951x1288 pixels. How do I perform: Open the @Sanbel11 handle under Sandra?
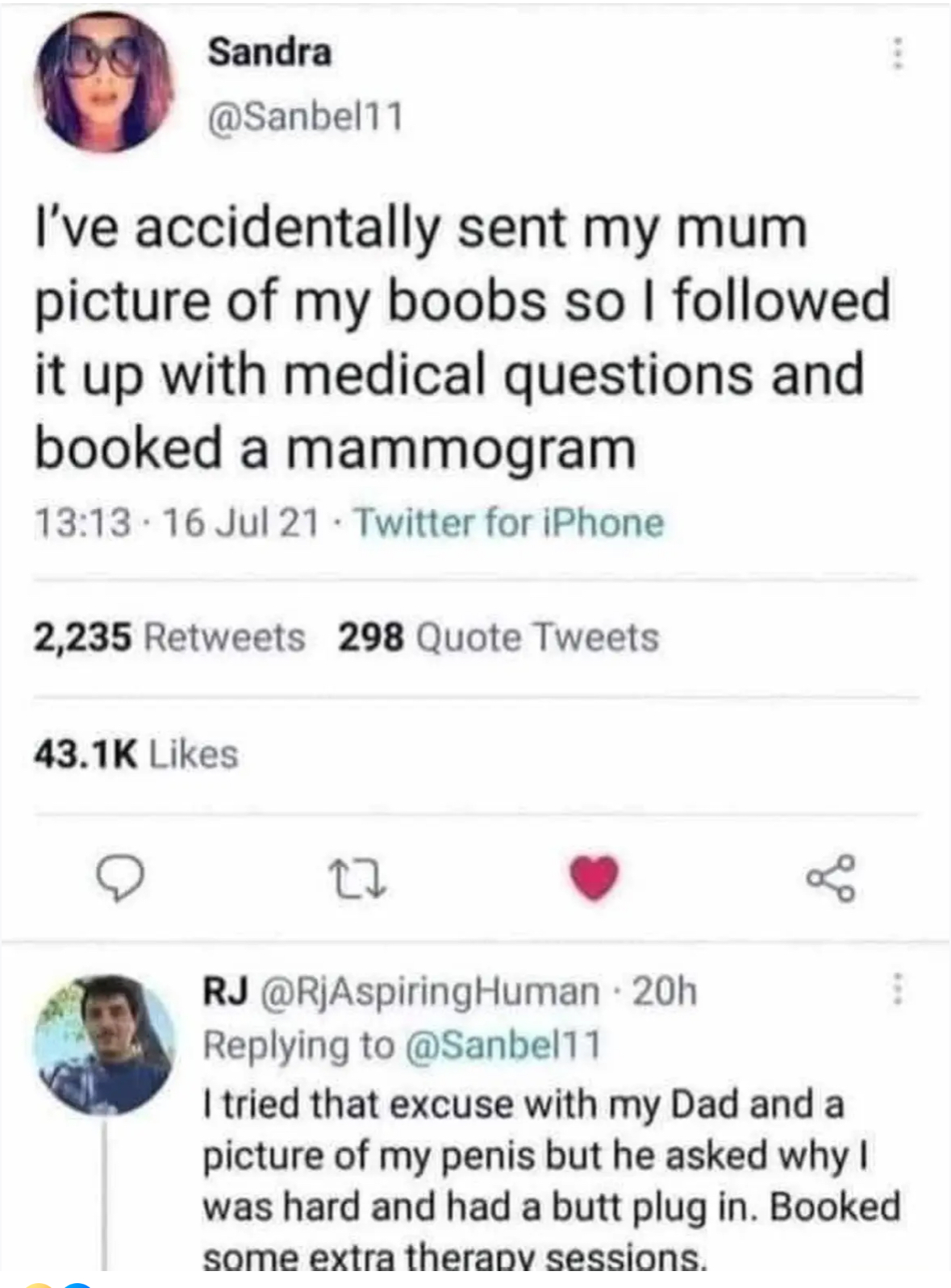pos(305,117)
